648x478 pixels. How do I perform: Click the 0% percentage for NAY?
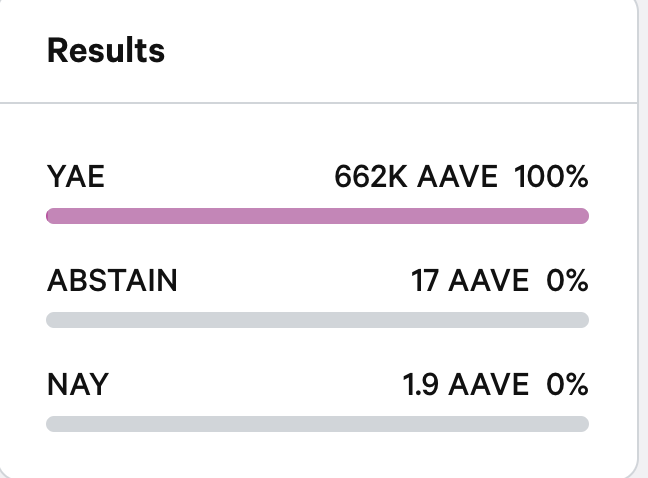point(567,385)
